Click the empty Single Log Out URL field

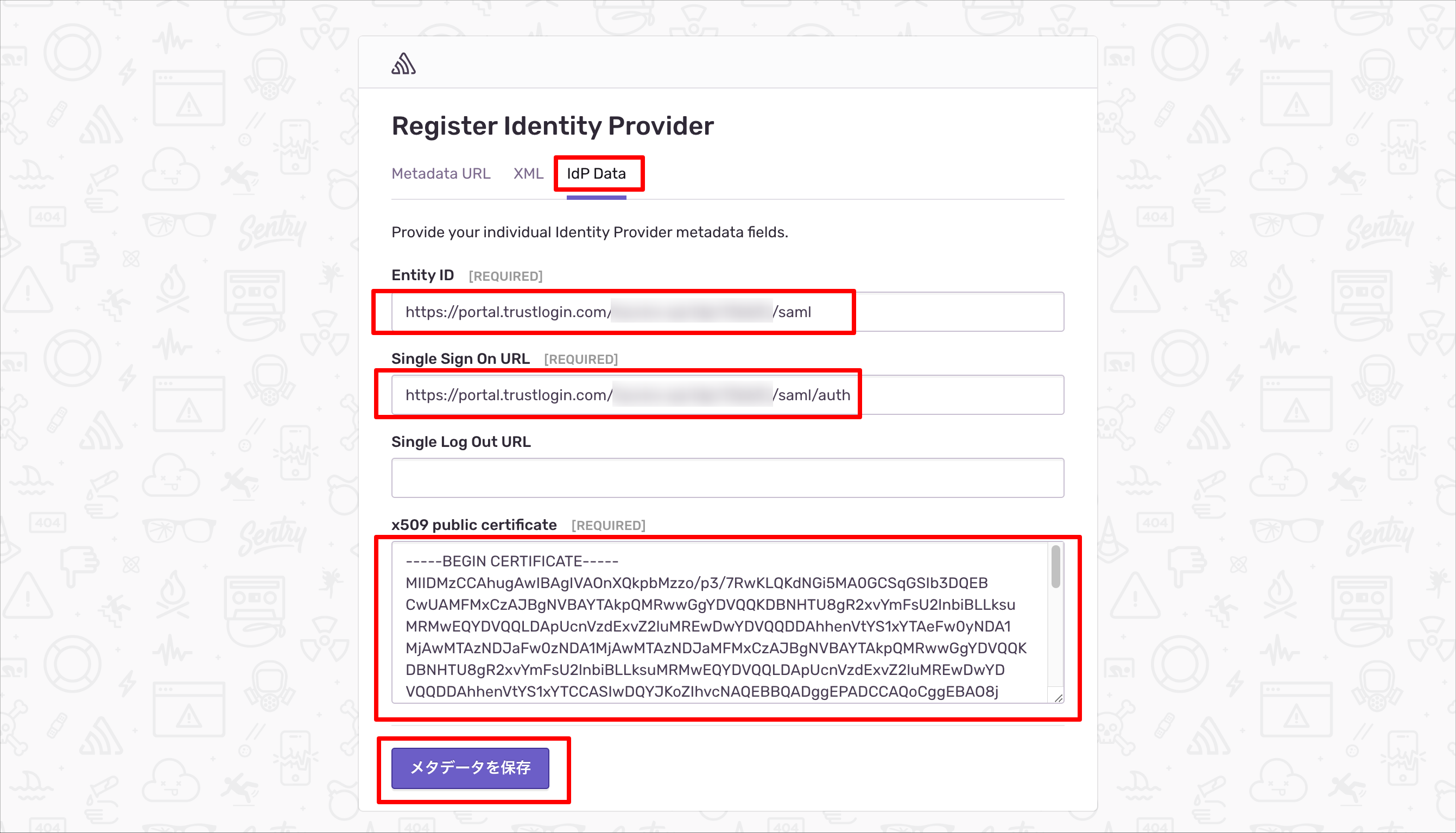(727, 478)
